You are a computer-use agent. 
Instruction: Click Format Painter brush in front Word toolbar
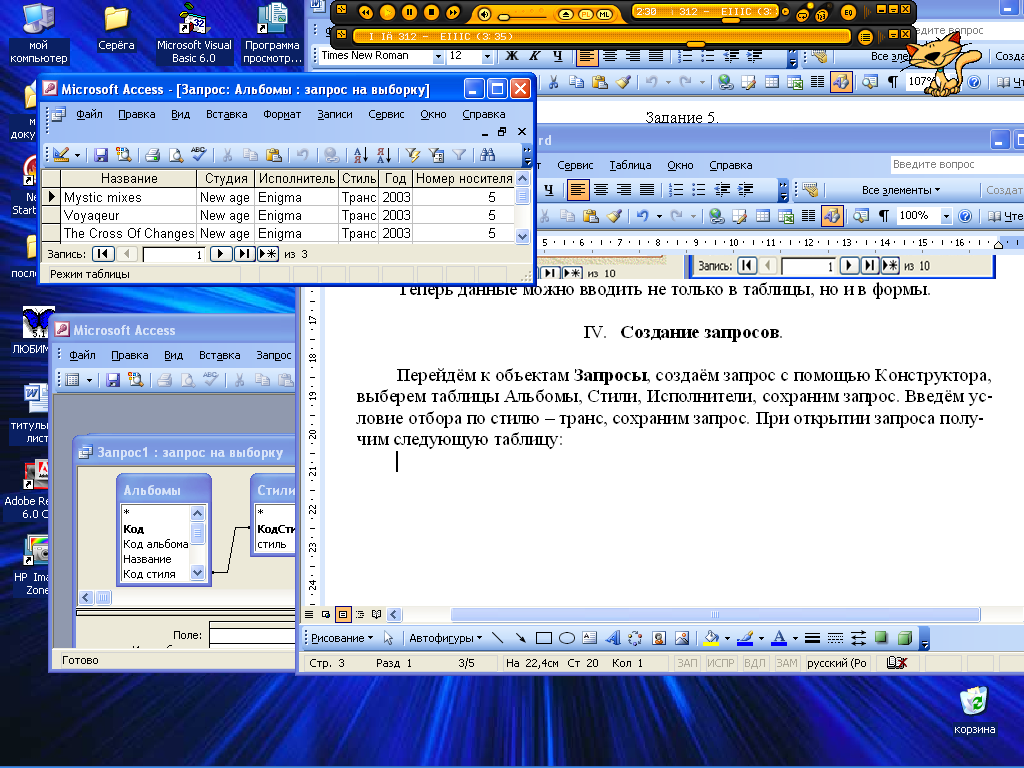click(x=614, y=216)
